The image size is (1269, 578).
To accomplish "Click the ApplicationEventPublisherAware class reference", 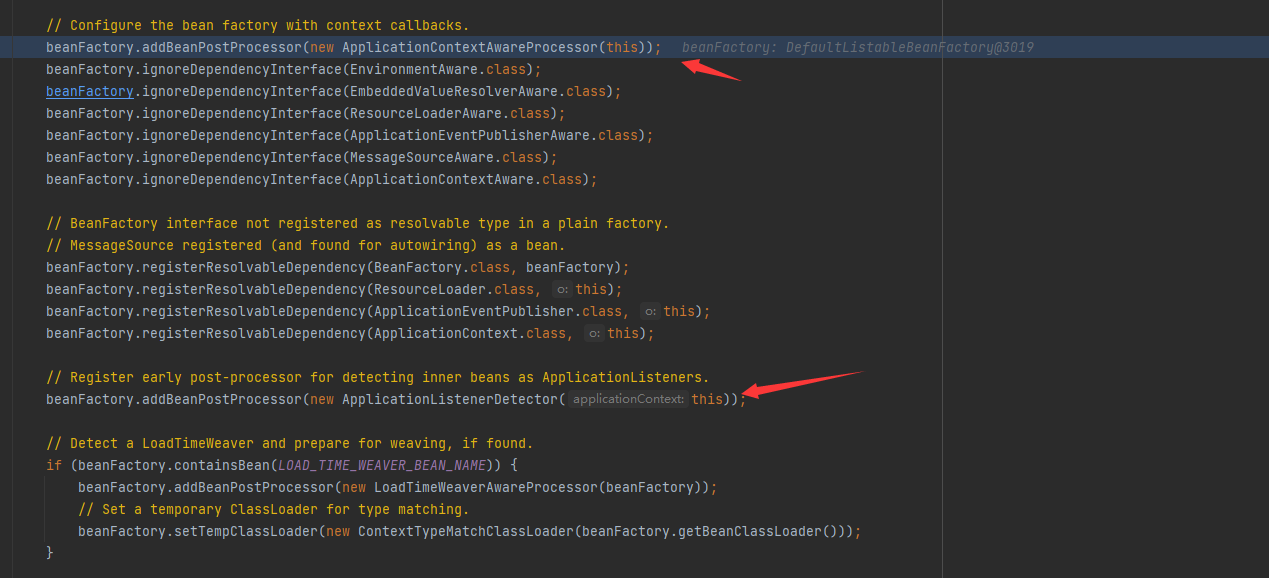I will (470, 135).
